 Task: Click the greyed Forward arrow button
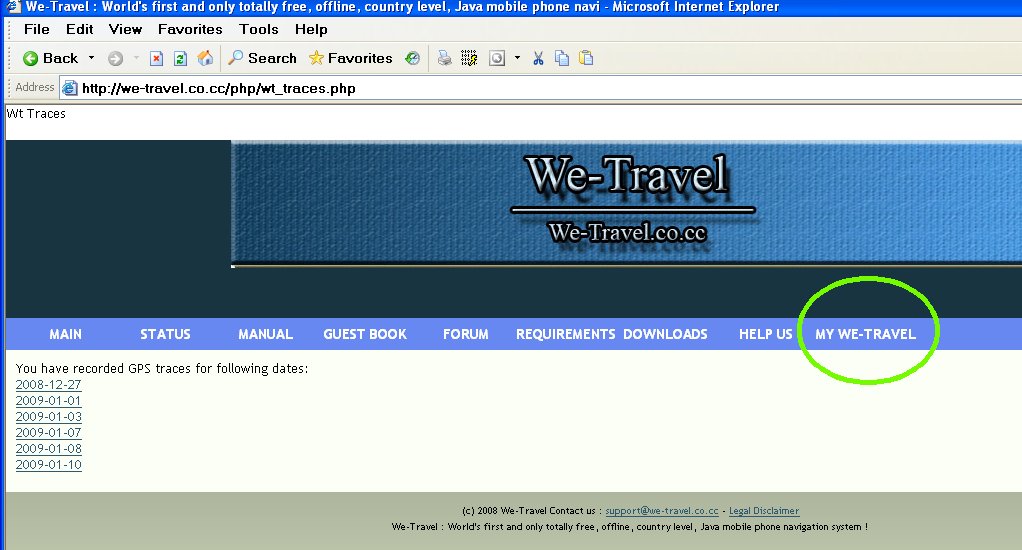115,59
